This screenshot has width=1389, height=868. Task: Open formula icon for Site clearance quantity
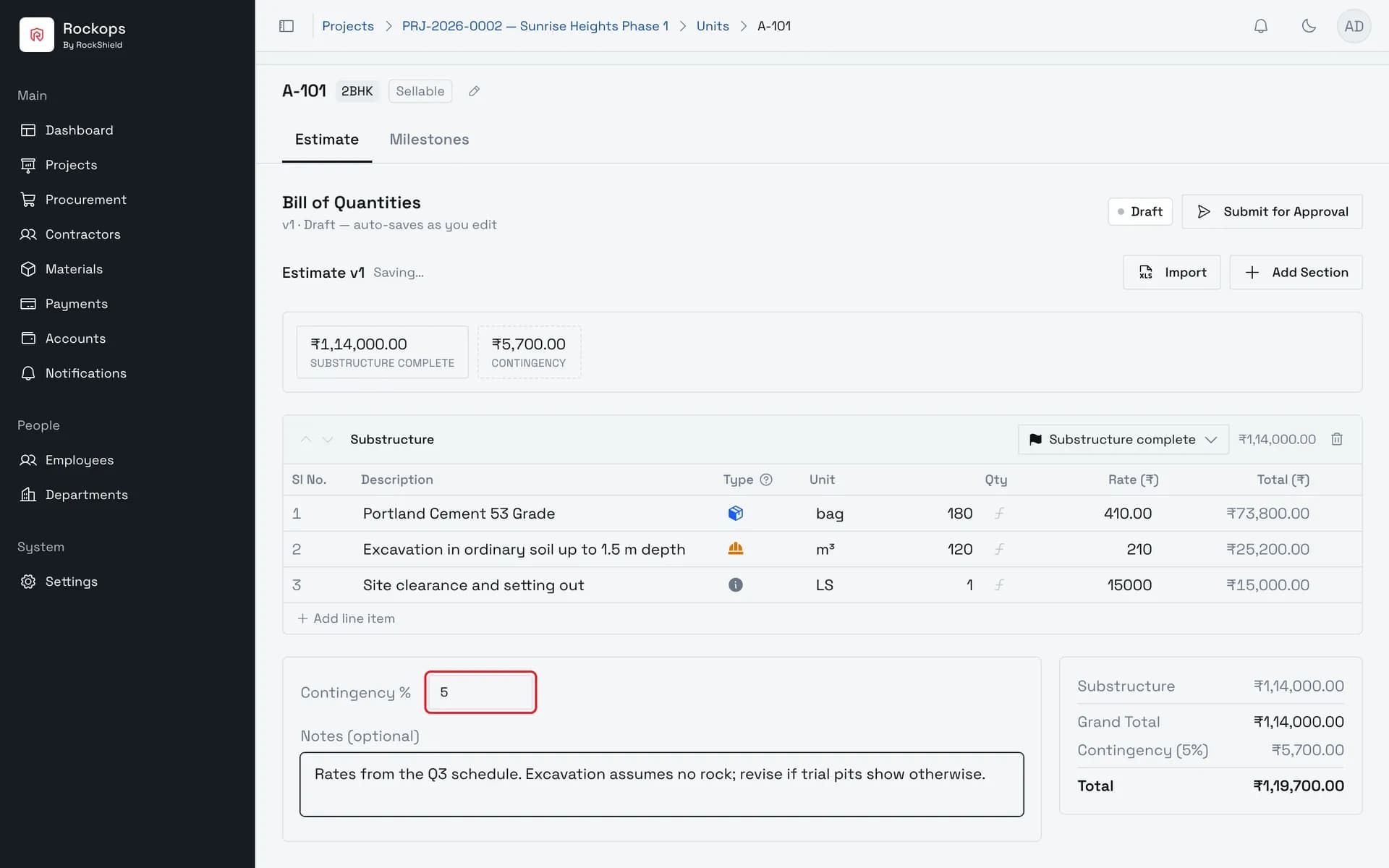coord(999,585)
